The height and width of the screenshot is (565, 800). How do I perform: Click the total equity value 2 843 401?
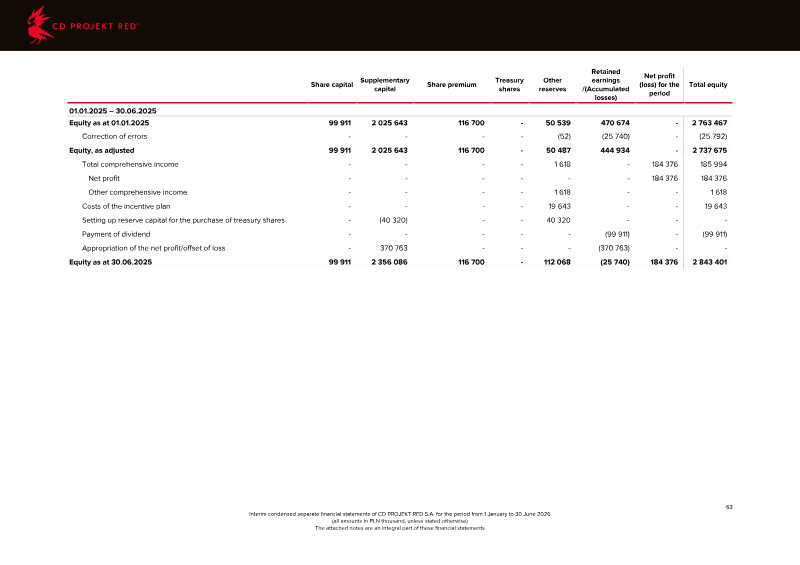tap(710, 262)
